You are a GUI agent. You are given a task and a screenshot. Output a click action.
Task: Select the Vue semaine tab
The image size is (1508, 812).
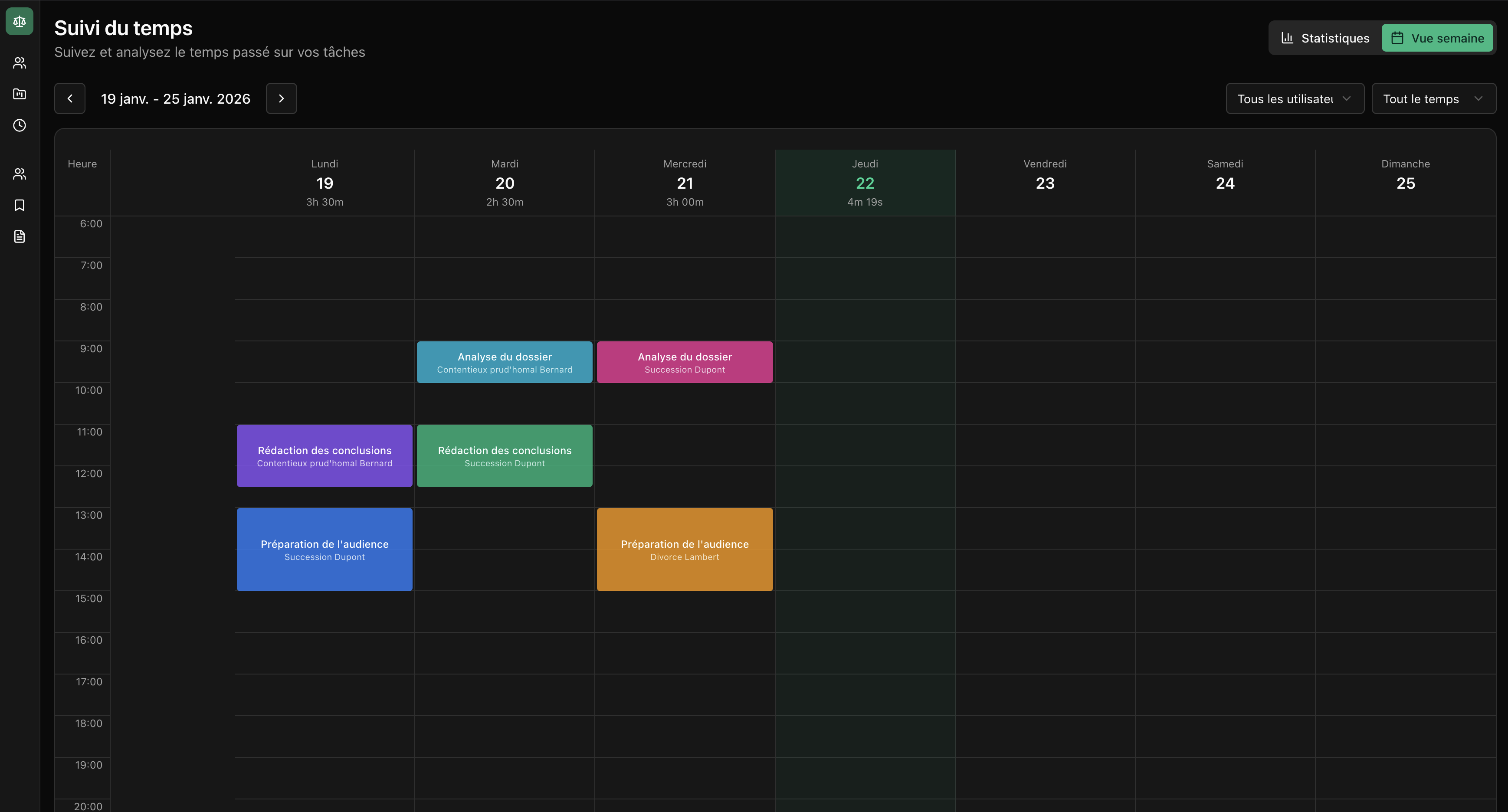(x=1437, y=38)
